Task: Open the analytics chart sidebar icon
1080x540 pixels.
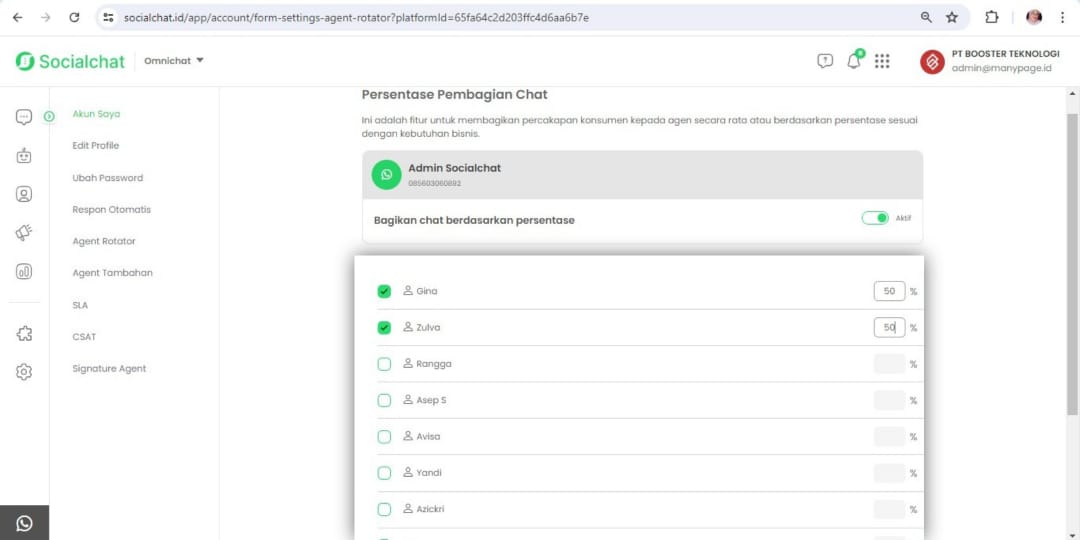Action: 24,271
